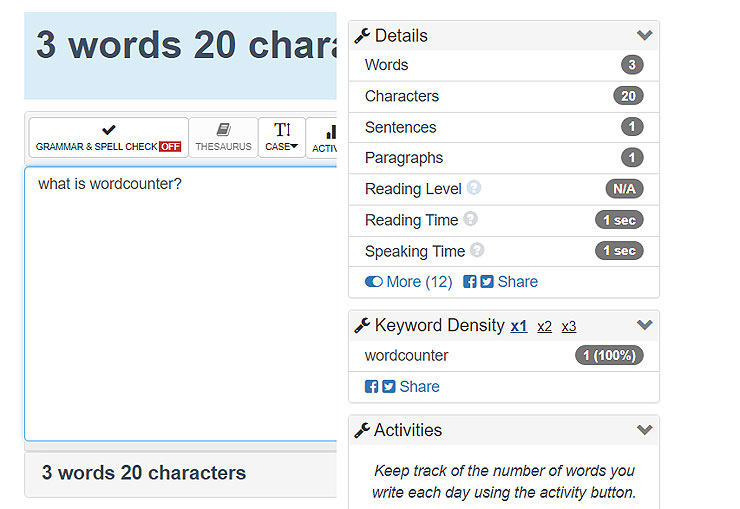The width and height of the screenshot is (740, 509).
Task: Click the wordcounter keyword row
Action: (x=504, y=356)
